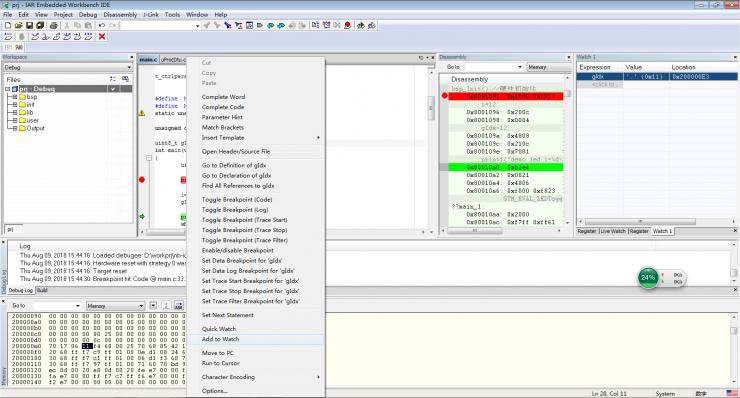The width and height of the screenshot is (740, 398).
Task: Expand the bsp folder node
Action: click(15, 97)
